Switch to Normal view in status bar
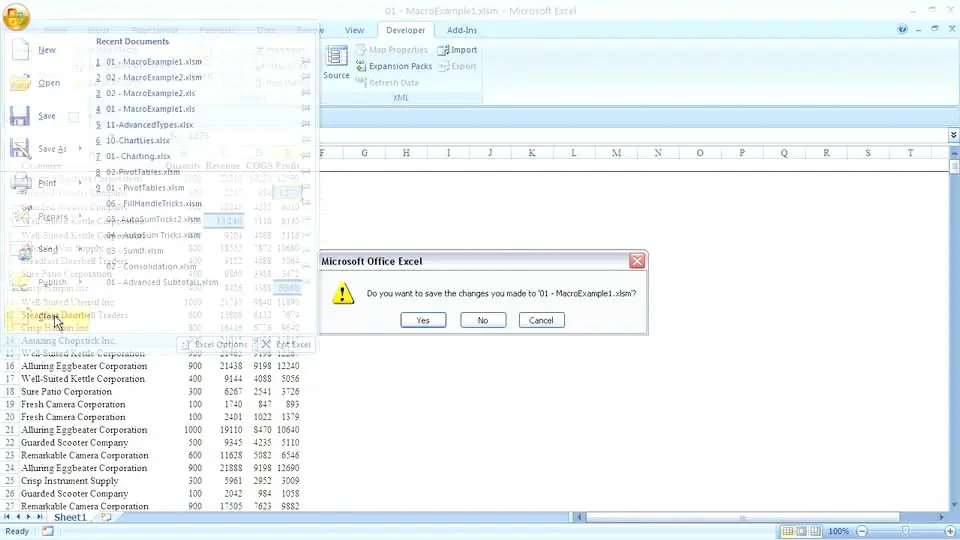The height and width of the screenshot is (540, 960). point(788,531)
